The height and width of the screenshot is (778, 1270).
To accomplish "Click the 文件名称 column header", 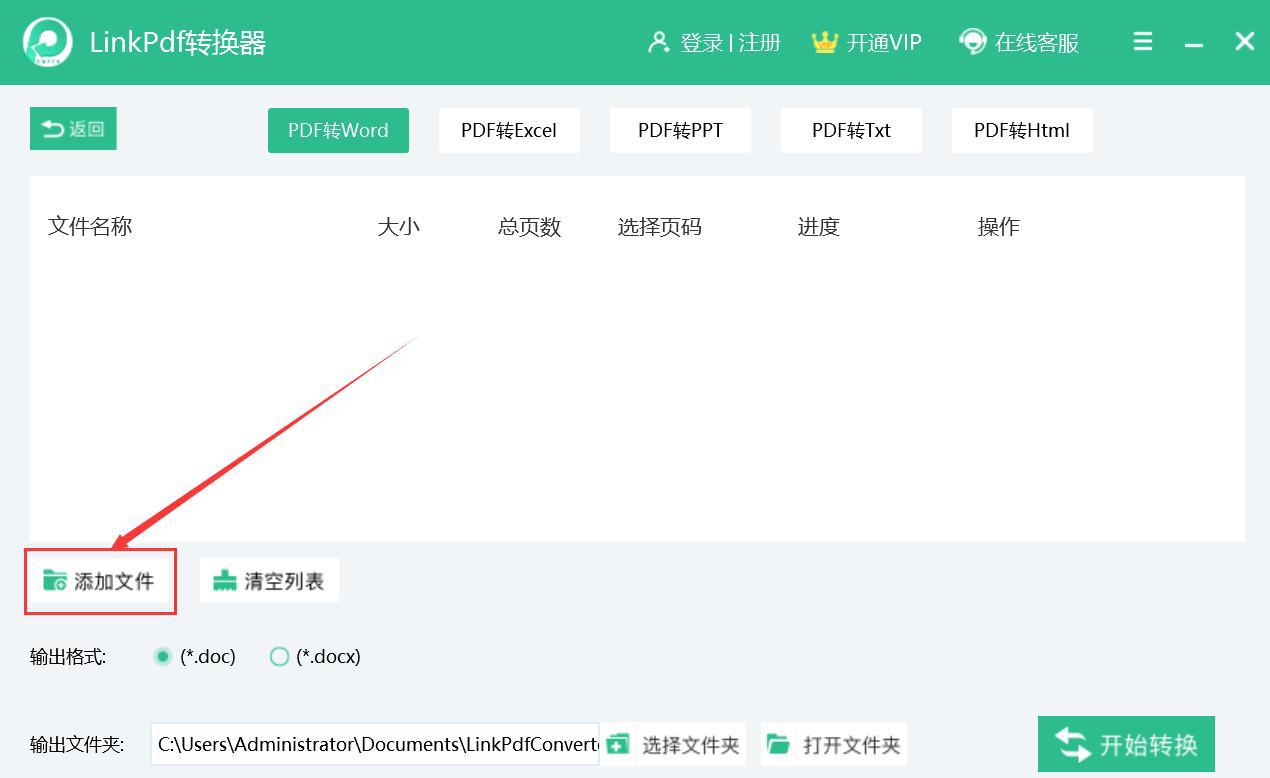I will [x=90, y=226].
